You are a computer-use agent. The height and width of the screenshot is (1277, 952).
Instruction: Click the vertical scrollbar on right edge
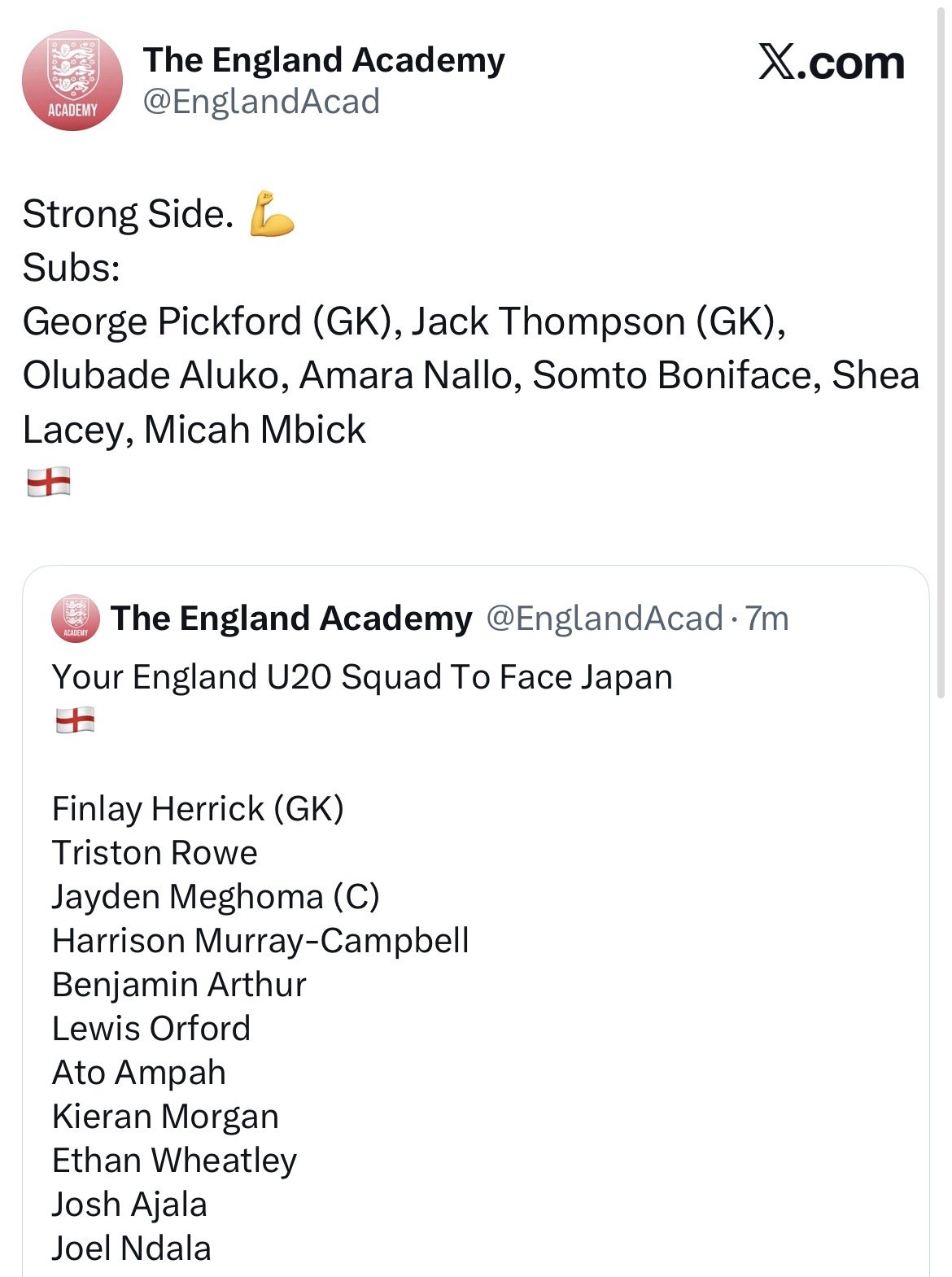coord(941,350)
